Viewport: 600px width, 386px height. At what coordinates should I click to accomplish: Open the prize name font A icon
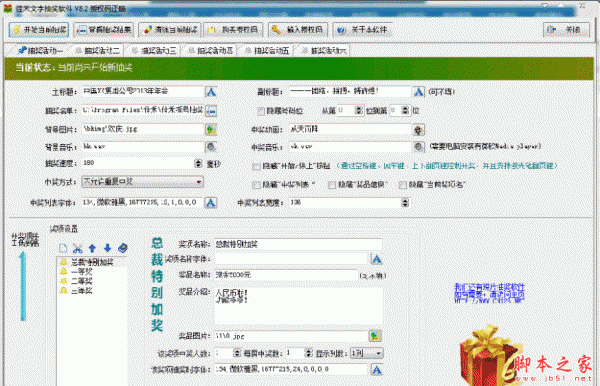[377, 259]
